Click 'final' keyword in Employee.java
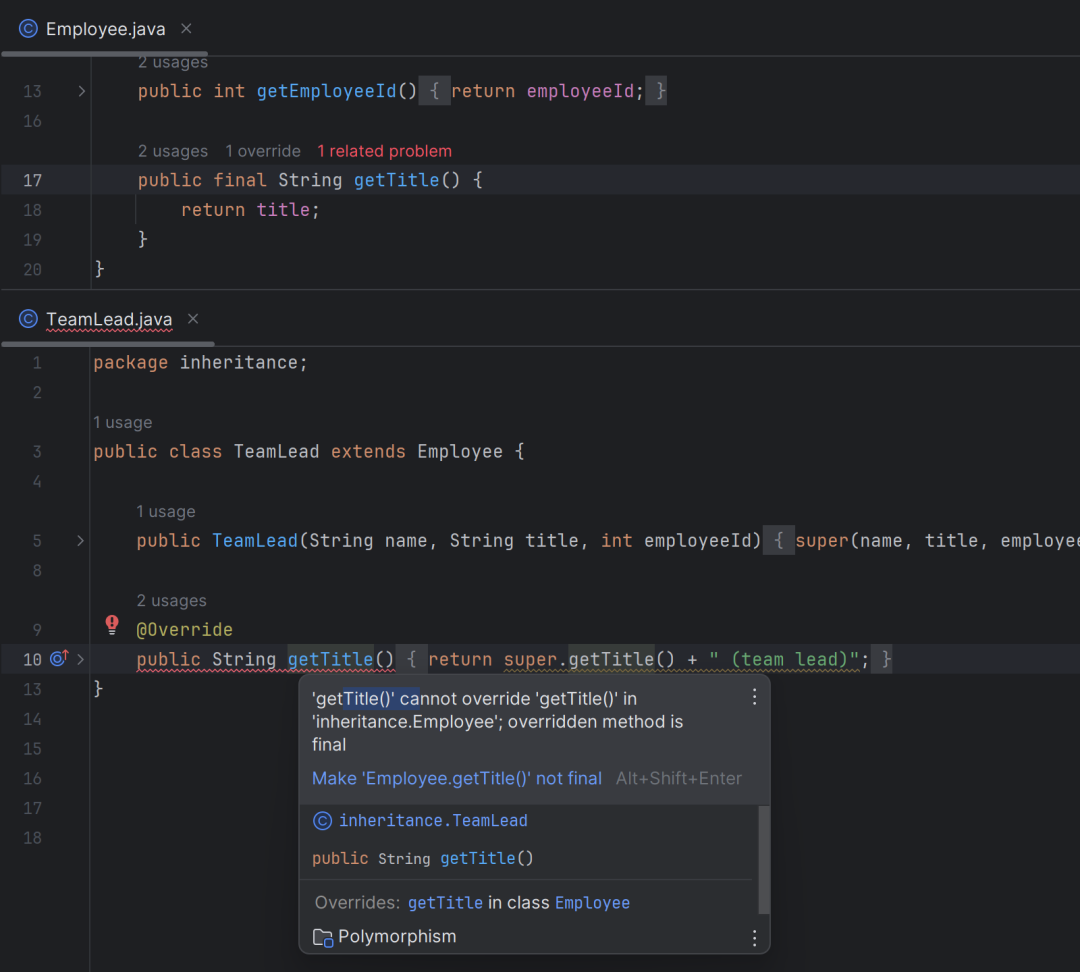This screenshot has height=972, width=1080. [240, 180]
